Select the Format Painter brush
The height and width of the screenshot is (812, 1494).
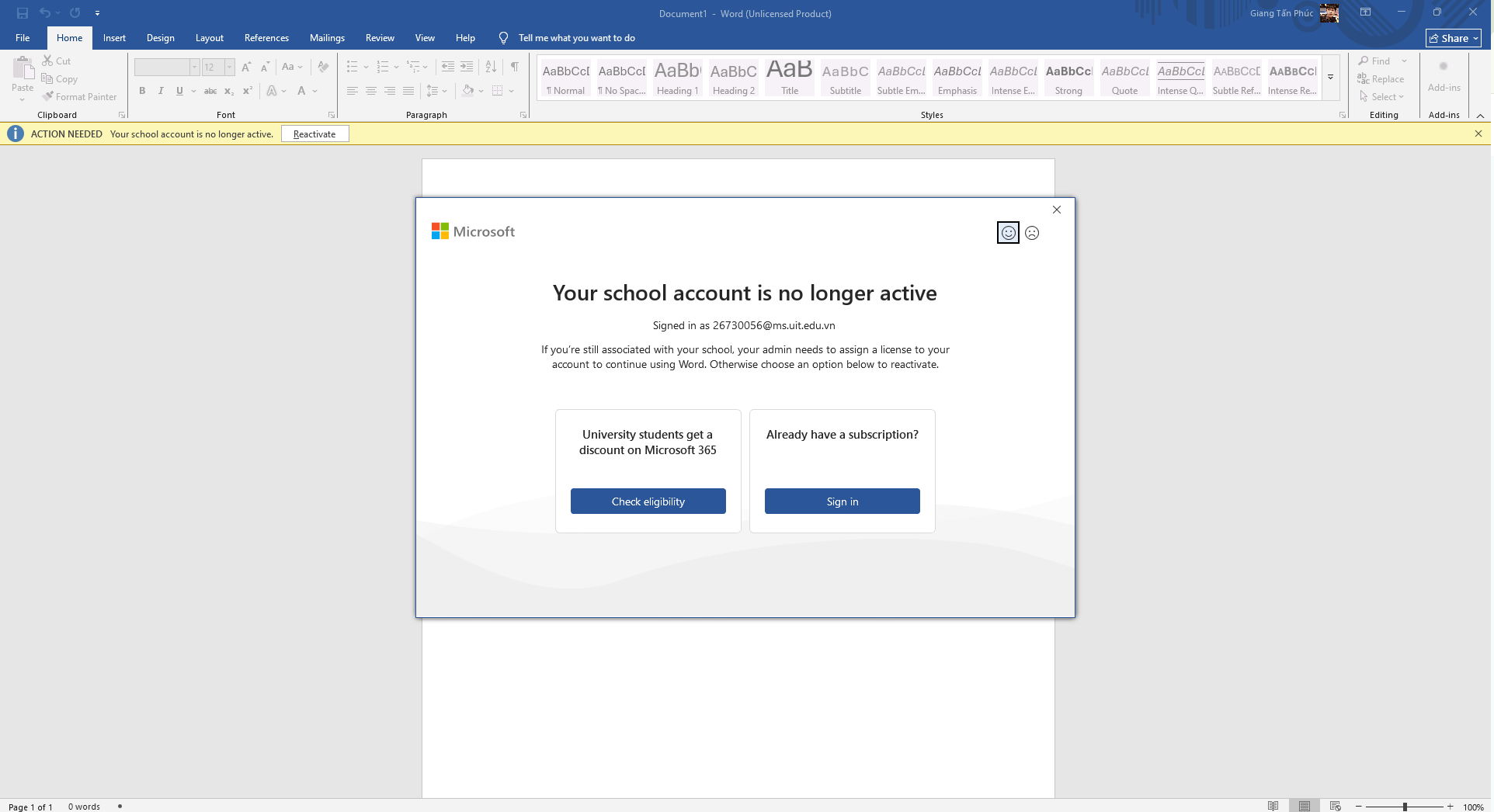(79, 96)
